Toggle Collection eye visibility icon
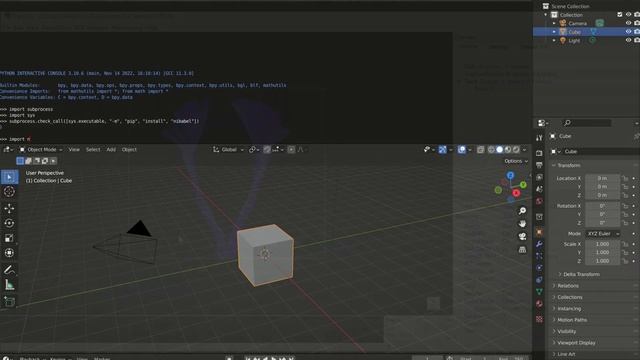 point(628,15)
